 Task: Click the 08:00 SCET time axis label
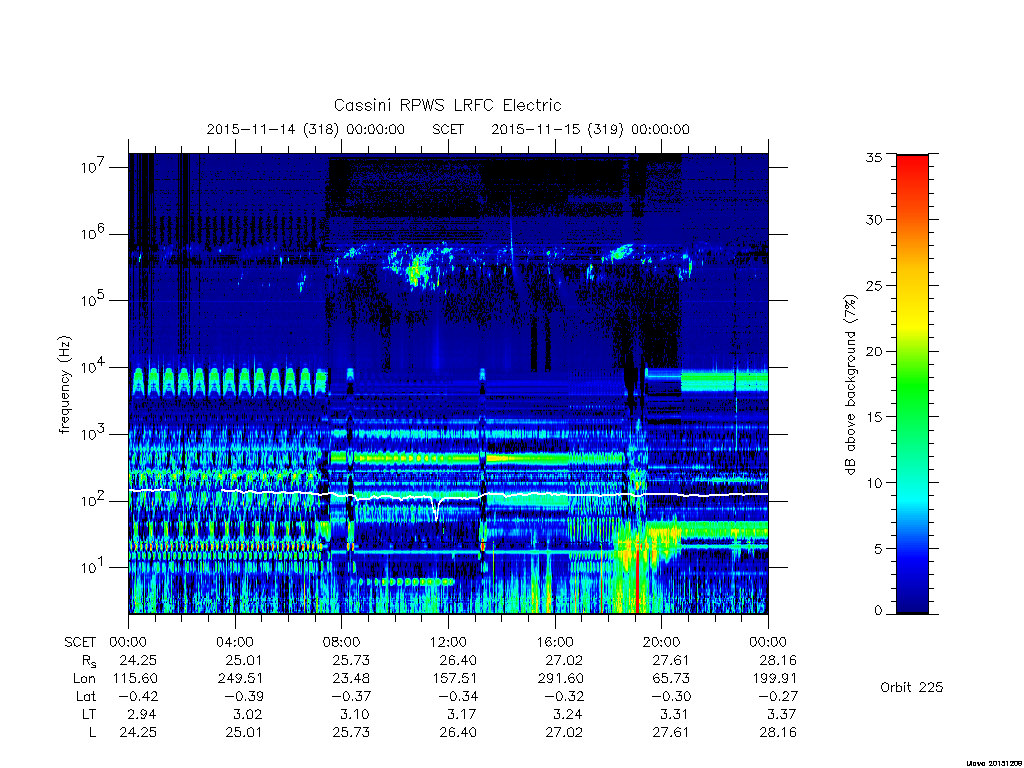[342, 642]
